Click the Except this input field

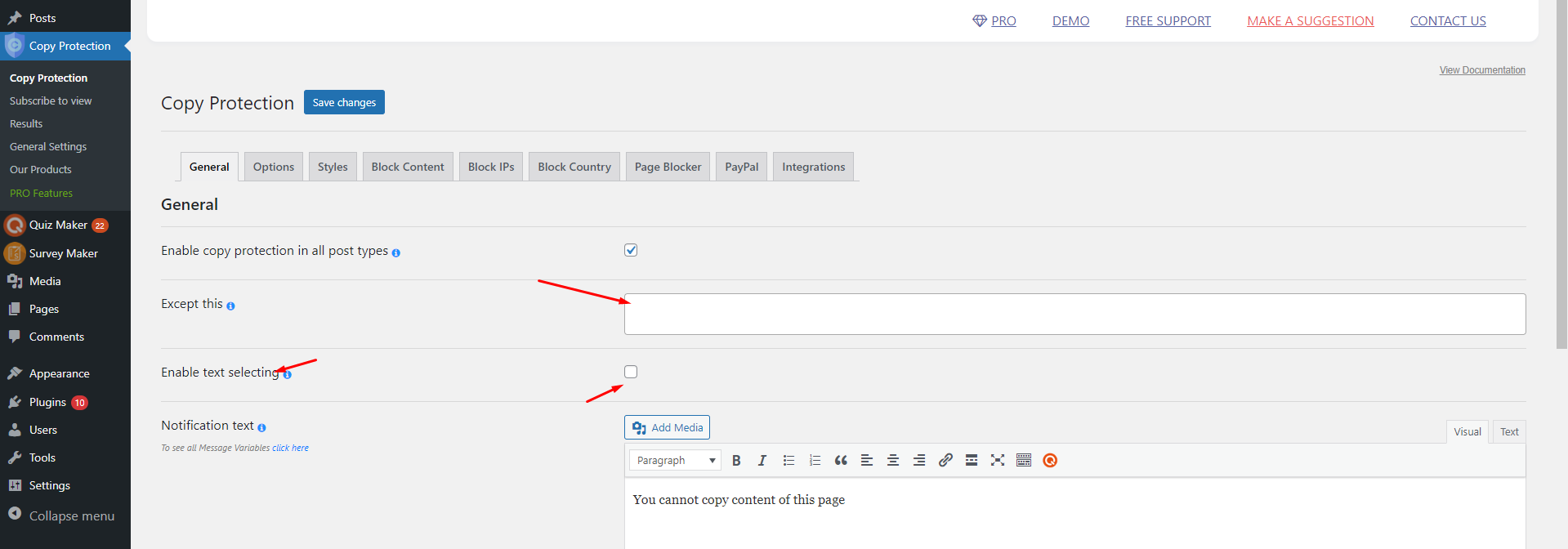[1074, 314]
